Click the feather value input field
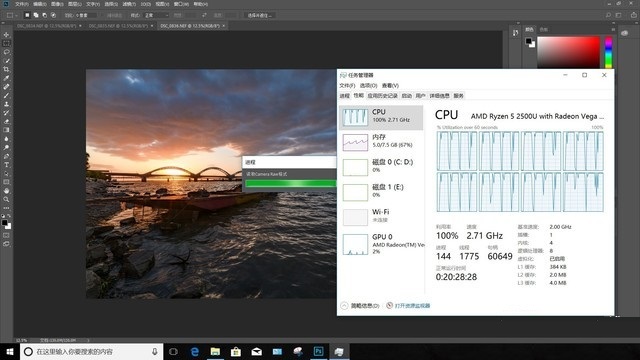The width and height of the screenshot is (640, 360). pyautogui.click(x=86, y=15)
